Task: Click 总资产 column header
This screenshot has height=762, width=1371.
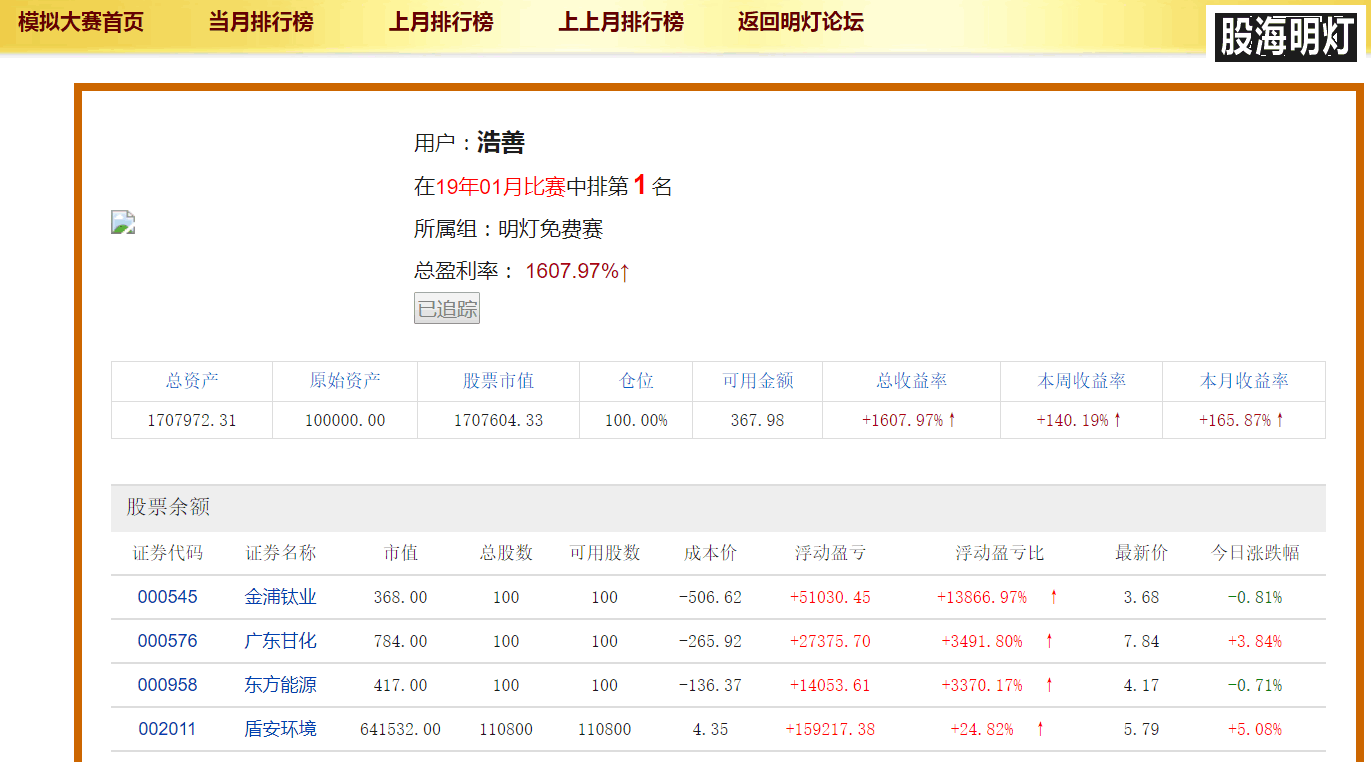Action: click(x=192, y=381)
